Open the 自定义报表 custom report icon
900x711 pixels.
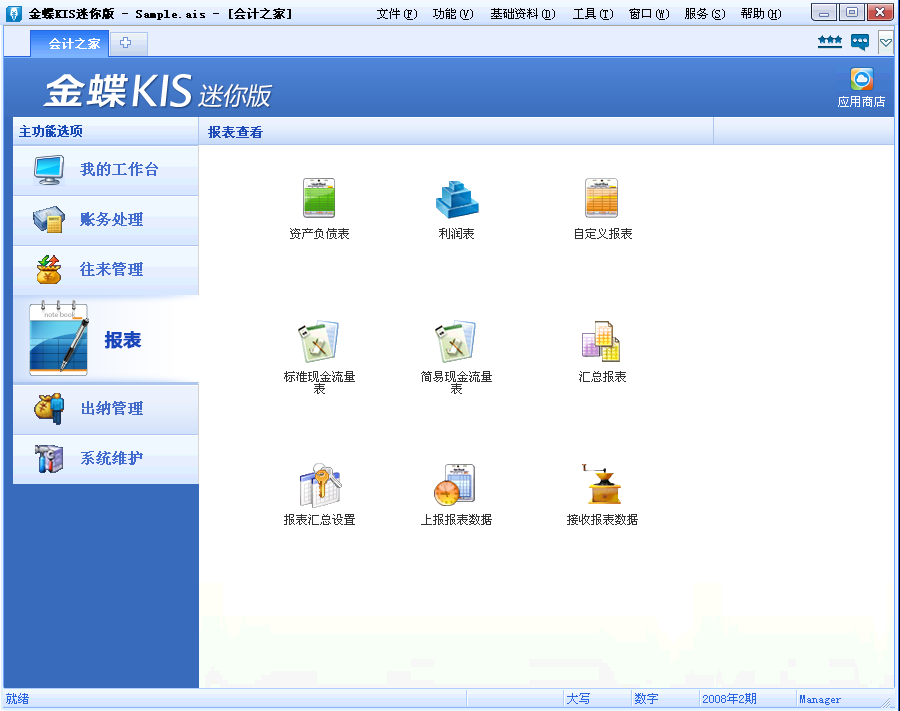coord(602,199)
